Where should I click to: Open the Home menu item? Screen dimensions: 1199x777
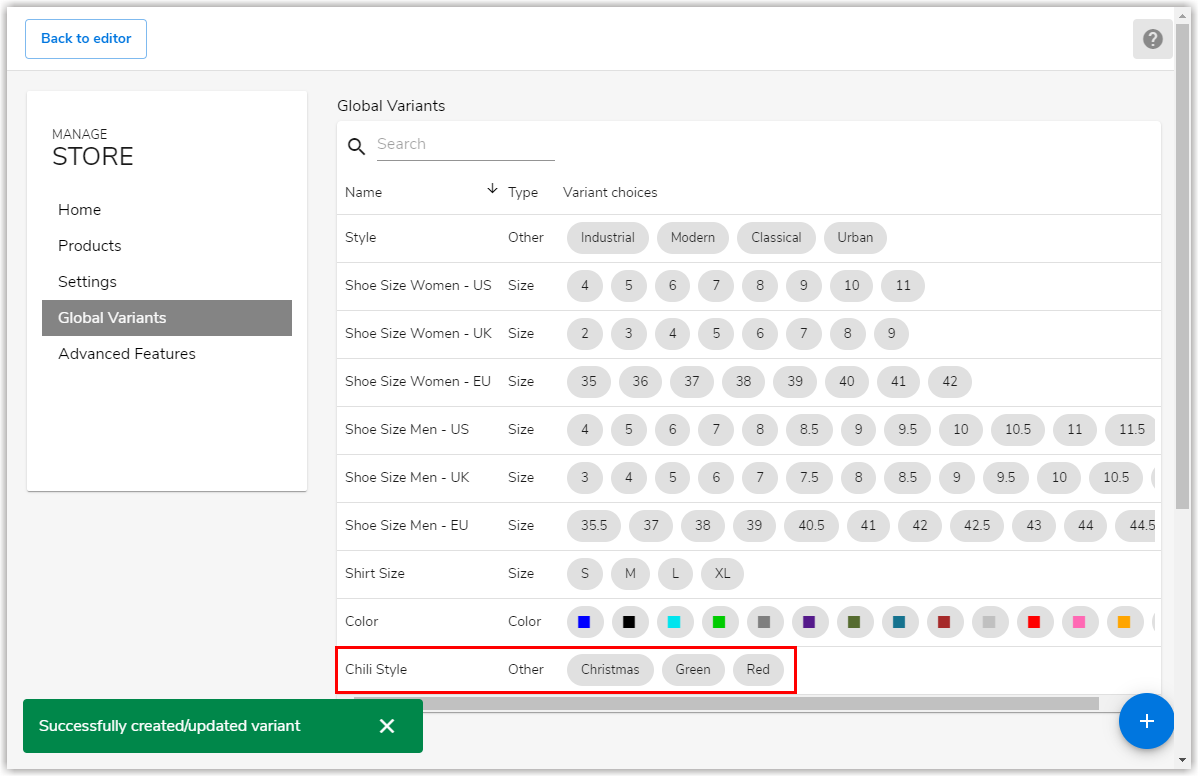coord(80,210)
